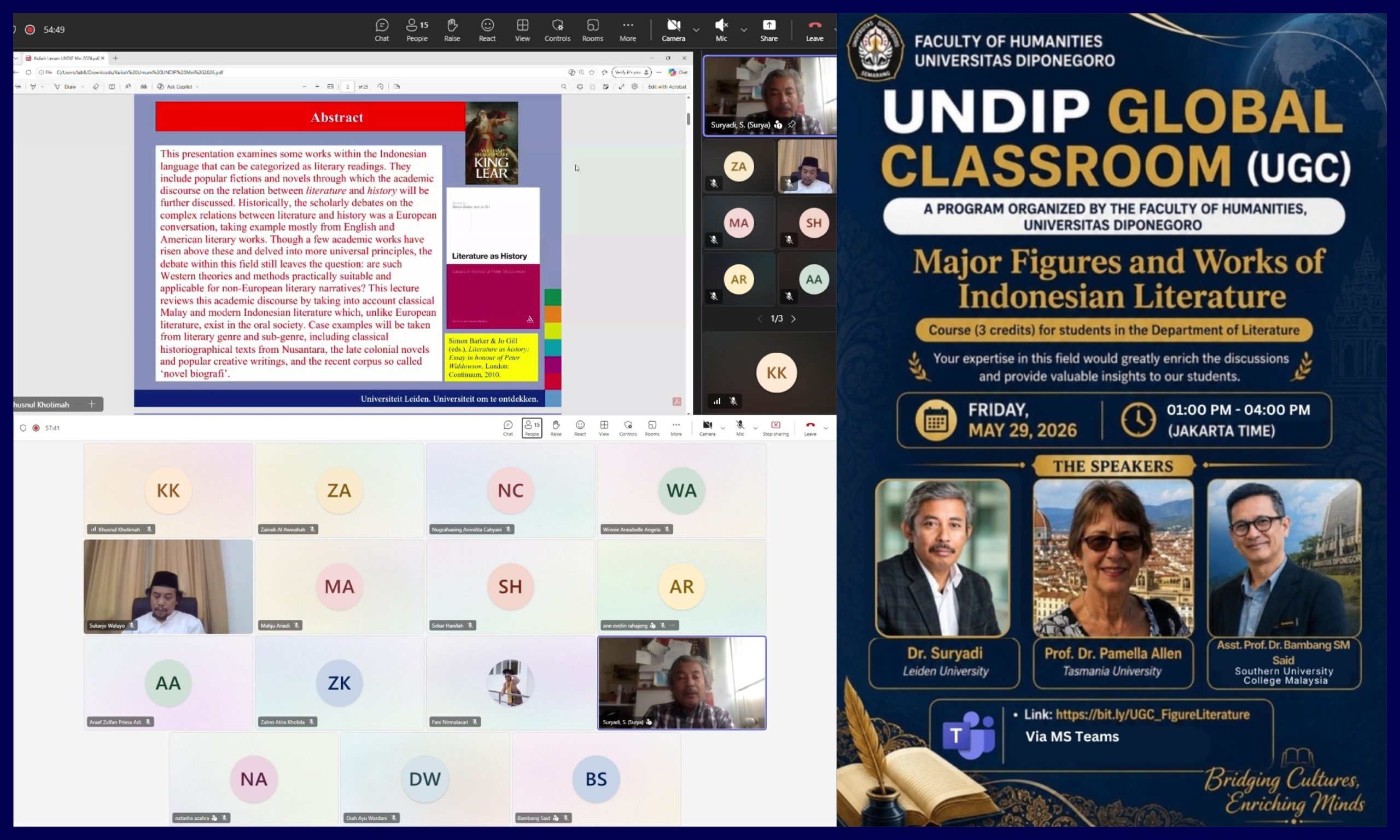The height and width of the screenshot is (840, 1400).
Task: Click the Verify it's you profile button
Action: tap(632, 72)
